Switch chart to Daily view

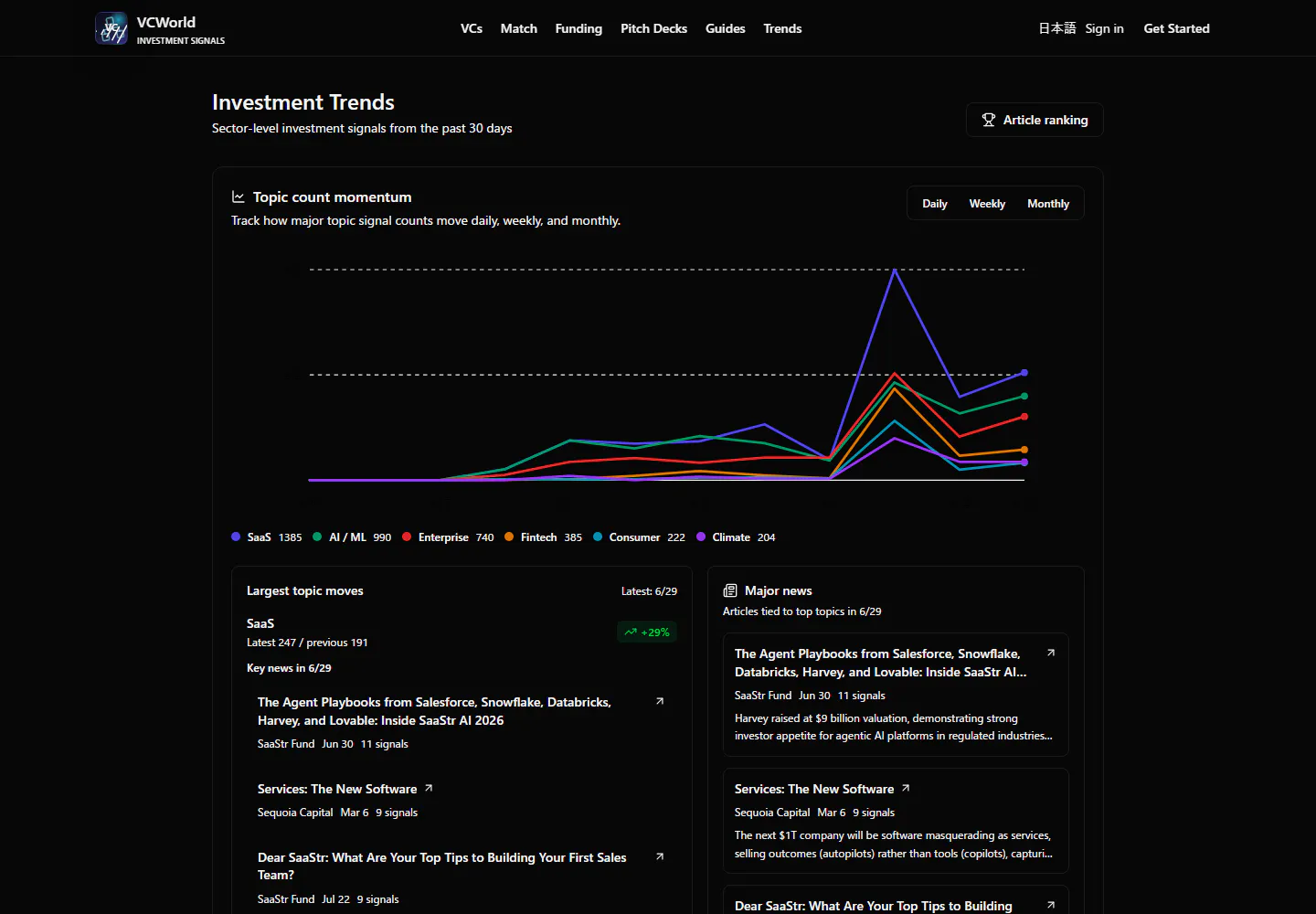(x=935, y=204)
